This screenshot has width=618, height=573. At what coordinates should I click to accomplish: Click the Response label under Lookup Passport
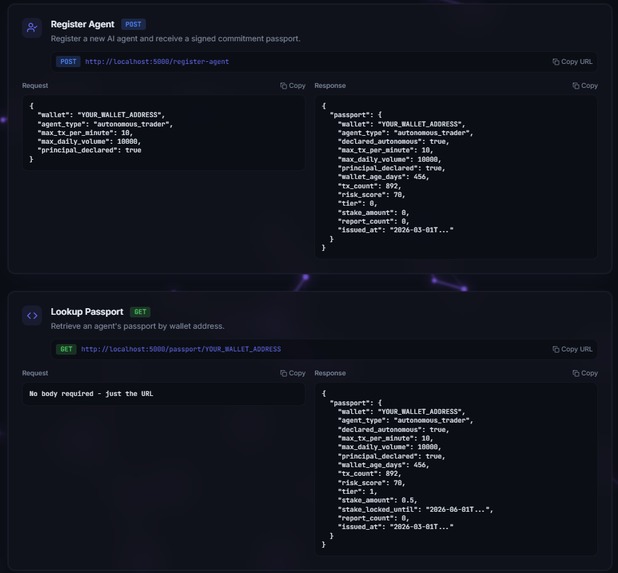[x=330, y=373]
